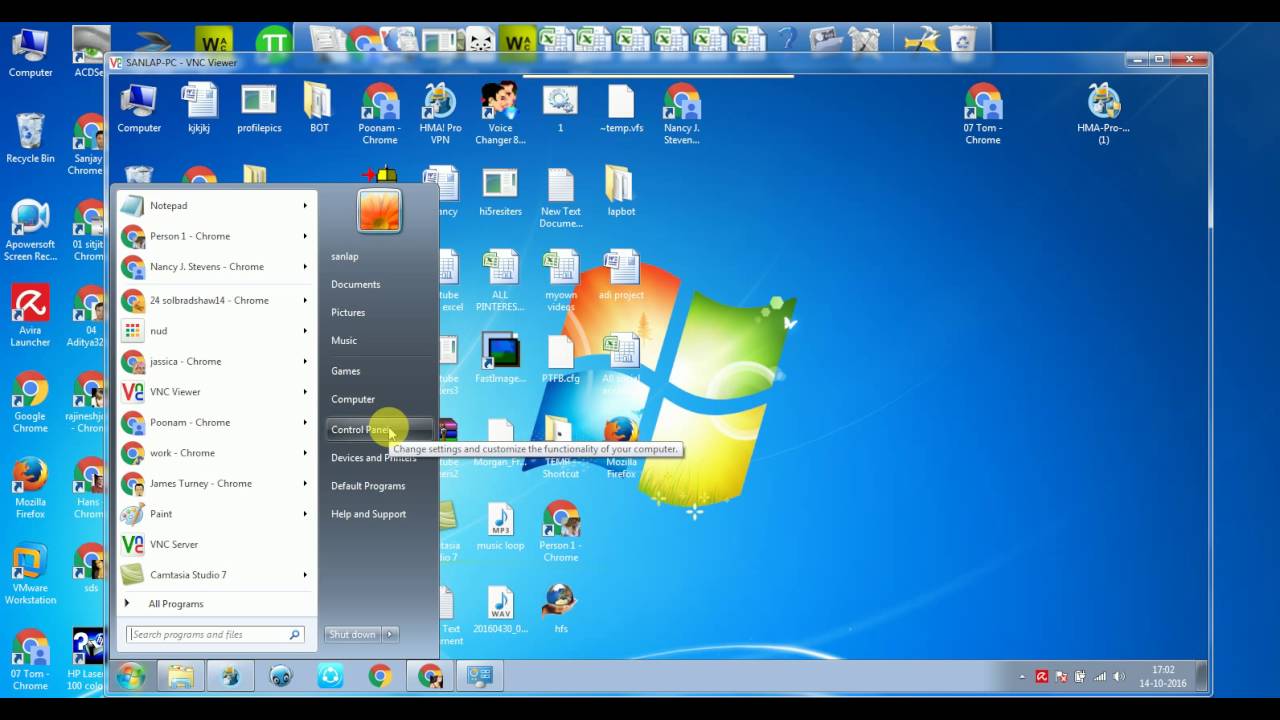The width and height of the screenshot is (1280, 720).
Task: Click the Start orb on remote taskbar
Action: 131,677
